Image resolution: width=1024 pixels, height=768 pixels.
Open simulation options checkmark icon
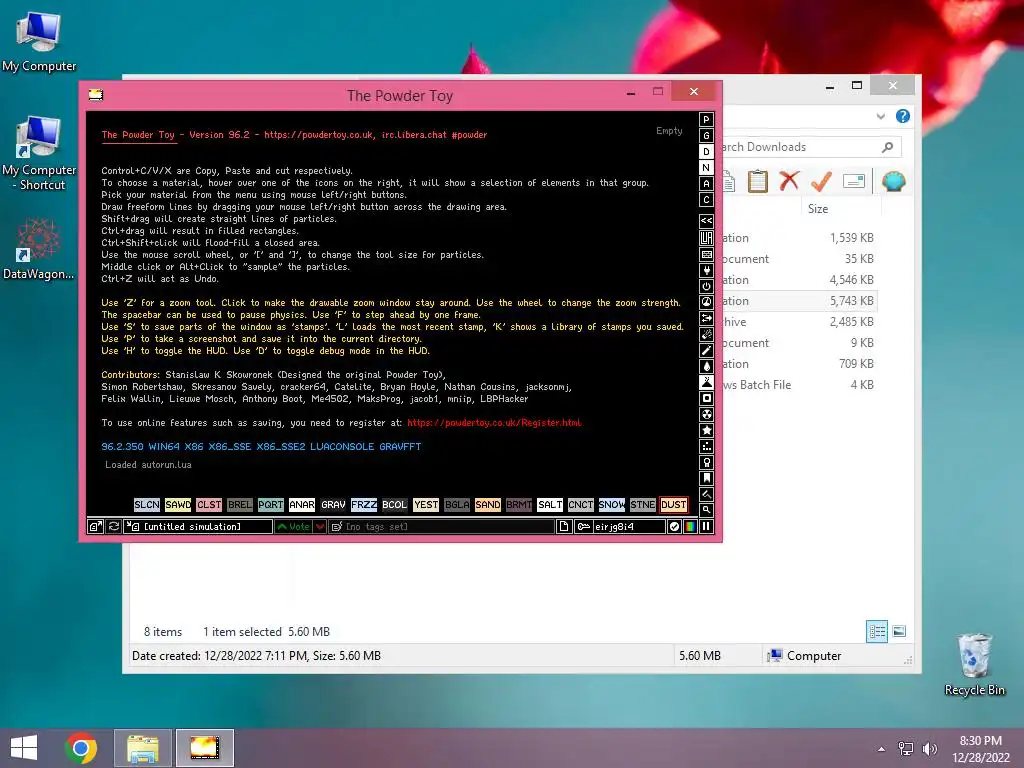pos(675,526)
